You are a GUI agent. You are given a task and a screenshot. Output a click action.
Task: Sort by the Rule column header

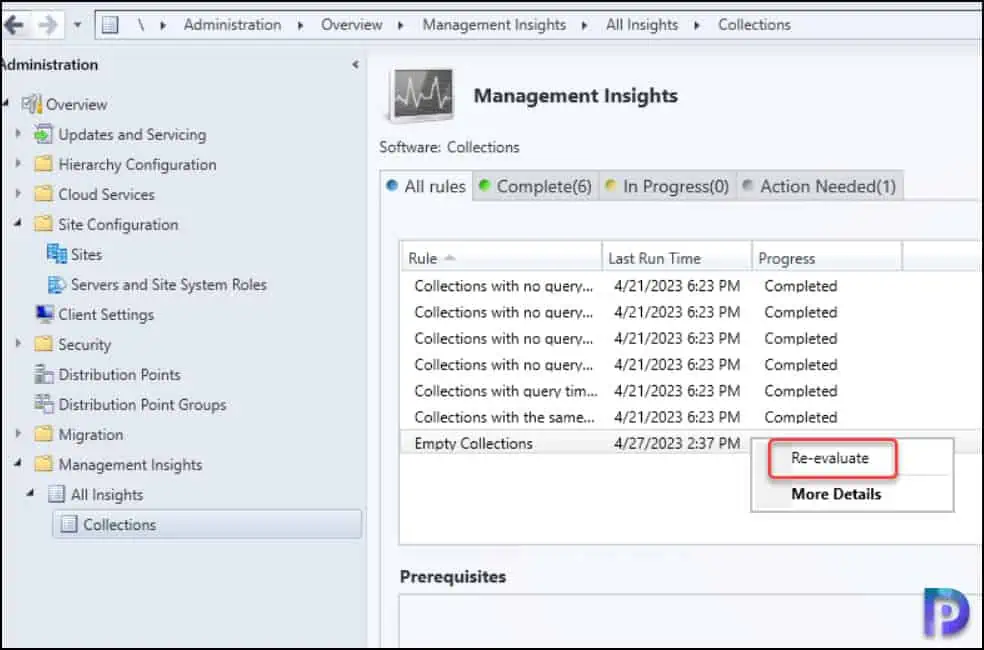[x=501, y=258]
